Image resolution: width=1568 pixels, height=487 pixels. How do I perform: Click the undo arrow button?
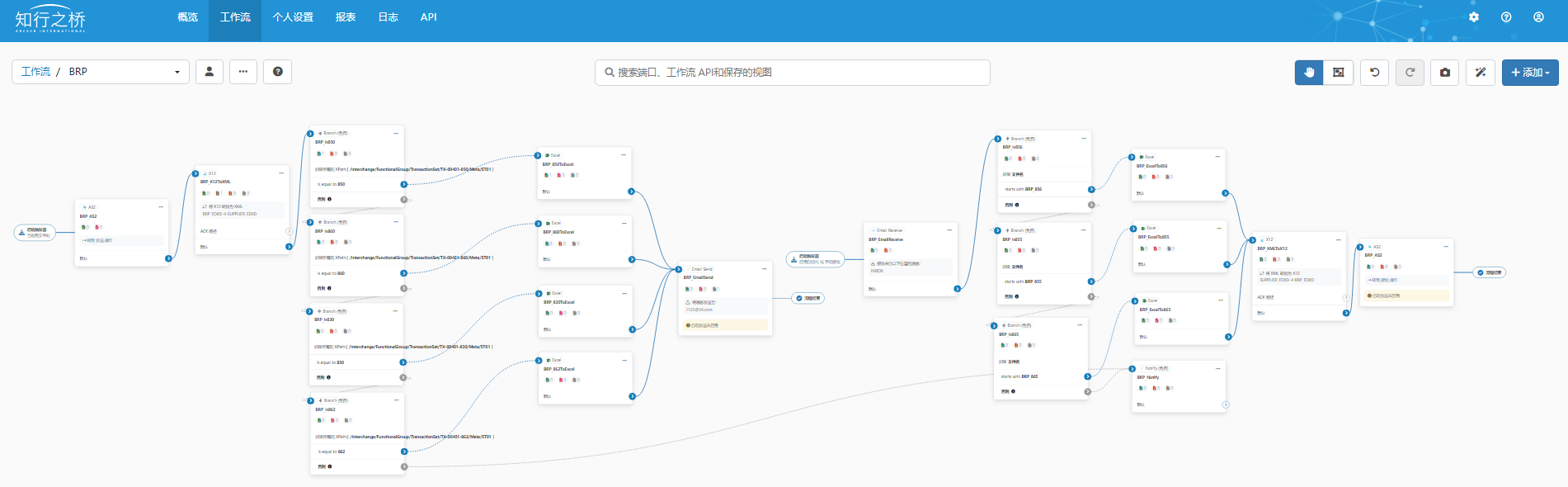[1374, 73]
